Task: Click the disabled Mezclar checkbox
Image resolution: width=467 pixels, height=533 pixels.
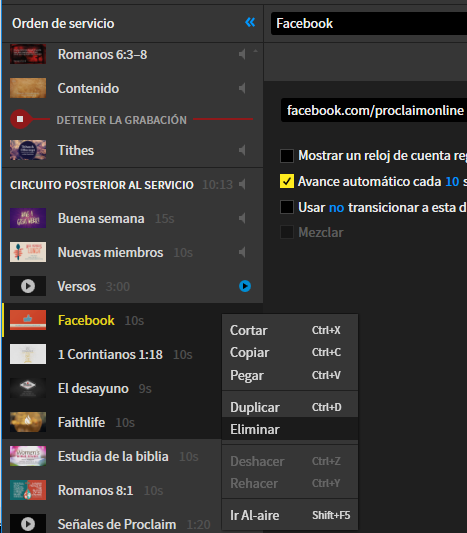Action: point(287,232)
